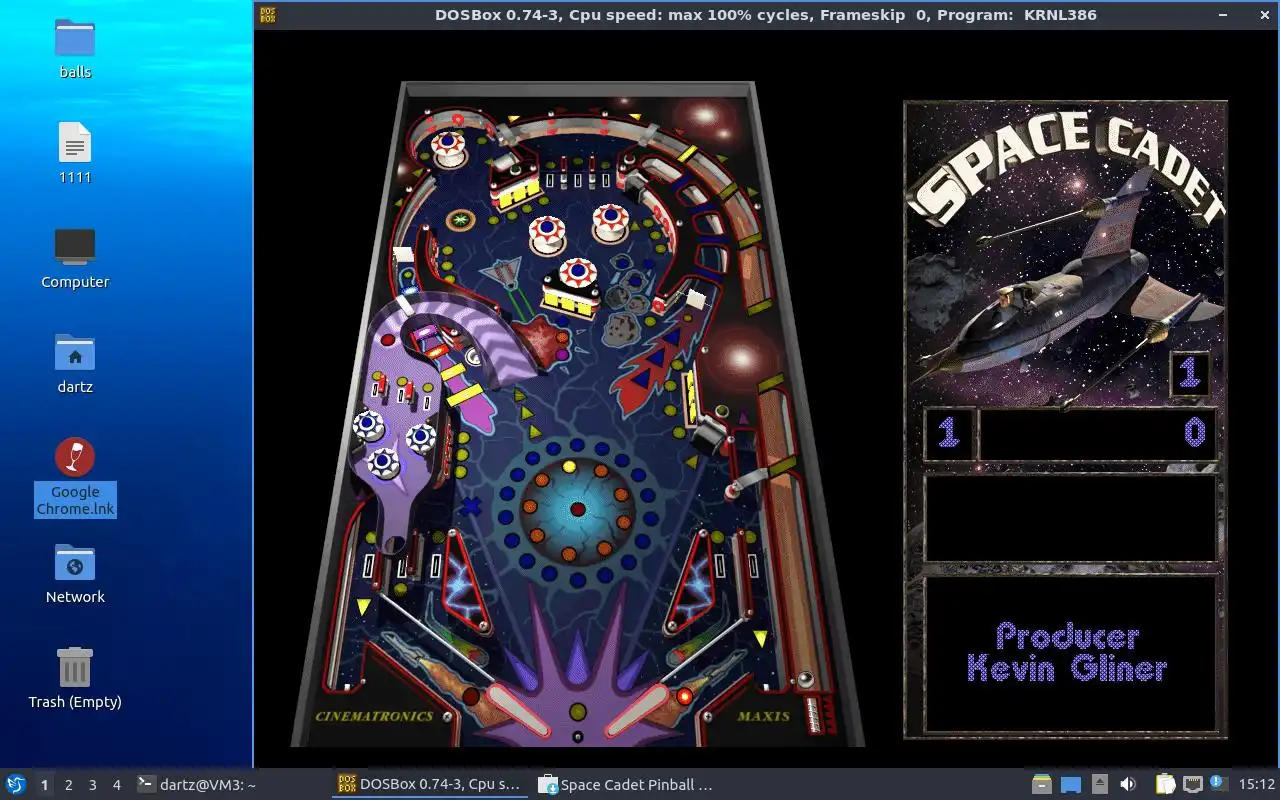This screenshot has width=1280, height=800.
Task: Click the DOSBox icon in the taskbar
Action: 347,785
